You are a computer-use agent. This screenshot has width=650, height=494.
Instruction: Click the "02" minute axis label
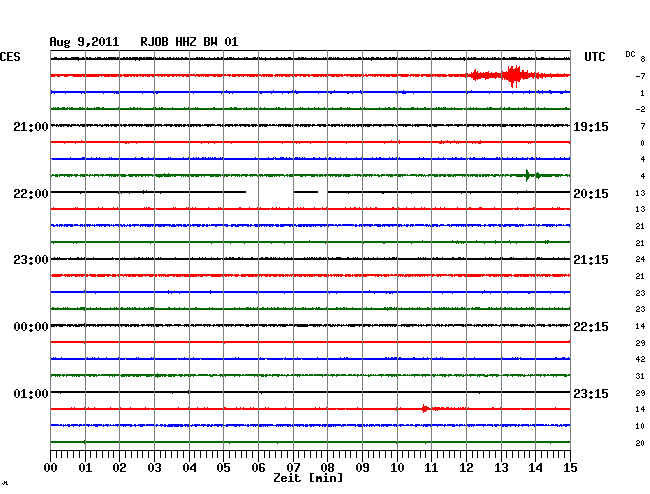[x=119, y=468]
